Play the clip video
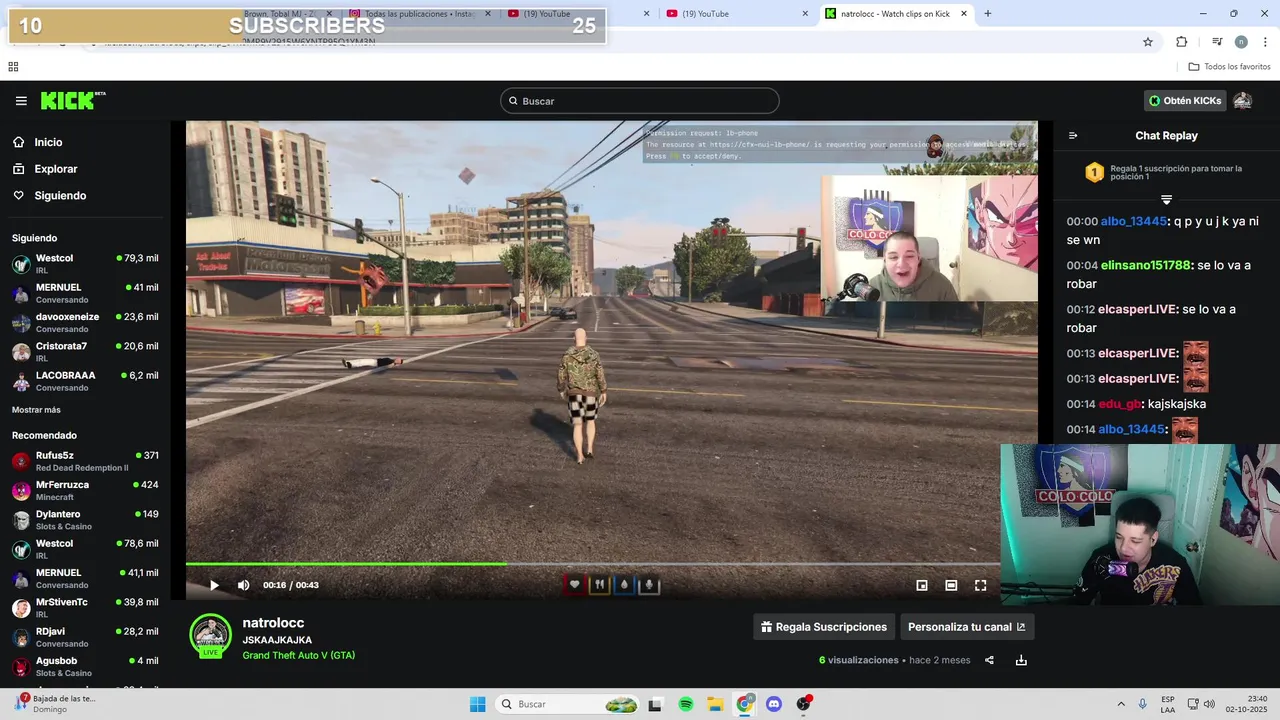1280x720 pixels. click(x=214, y=585)
